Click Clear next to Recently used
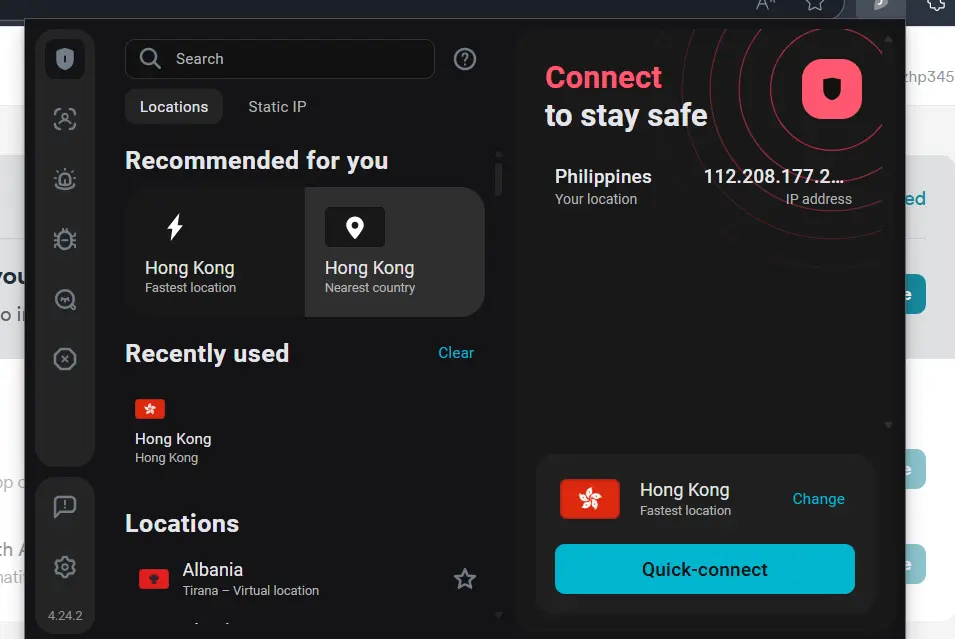This screenshot has width=955, height=639. (x=456, y=353)
